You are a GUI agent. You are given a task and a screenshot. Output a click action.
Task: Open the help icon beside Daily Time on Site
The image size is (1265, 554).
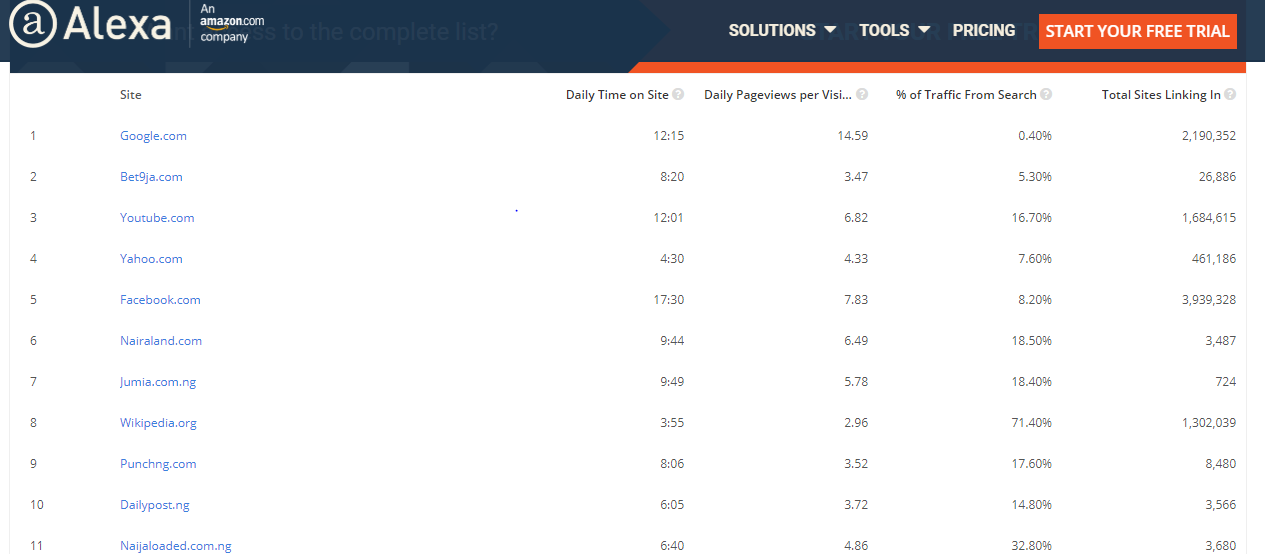pyautogui.click(x=678, y=95)
